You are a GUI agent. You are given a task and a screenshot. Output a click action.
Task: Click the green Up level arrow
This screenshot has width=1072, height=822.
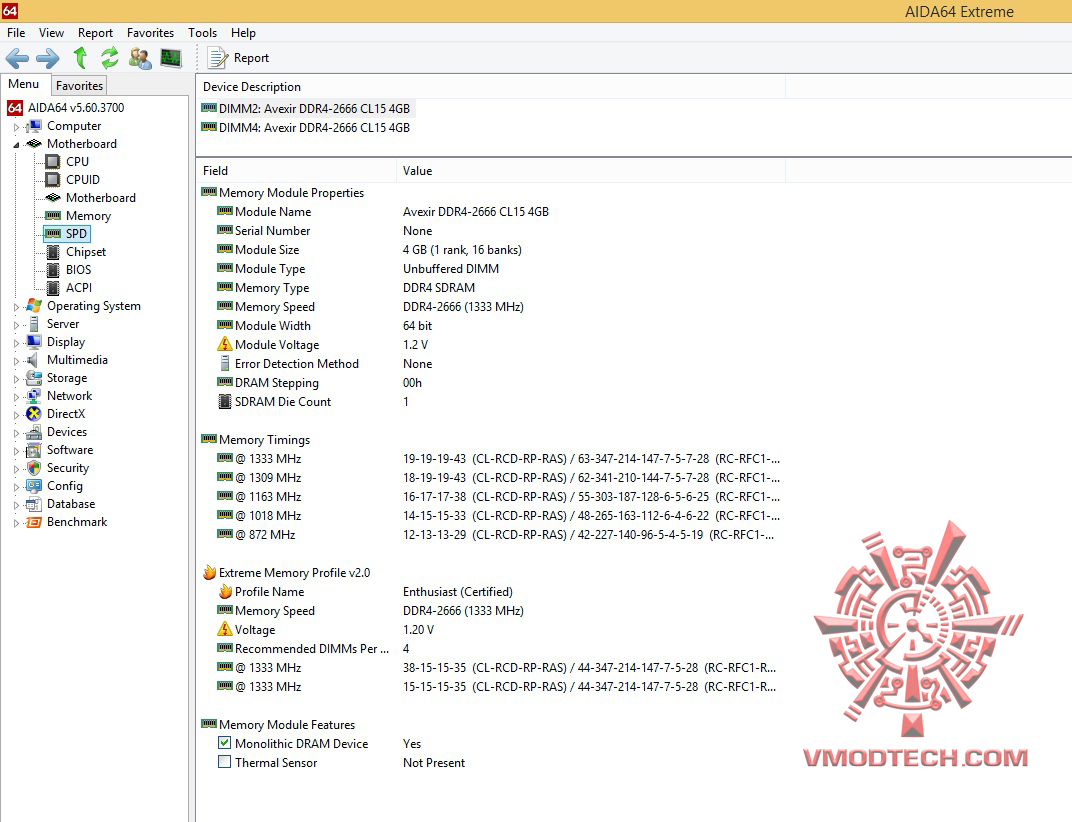(80, 58)
